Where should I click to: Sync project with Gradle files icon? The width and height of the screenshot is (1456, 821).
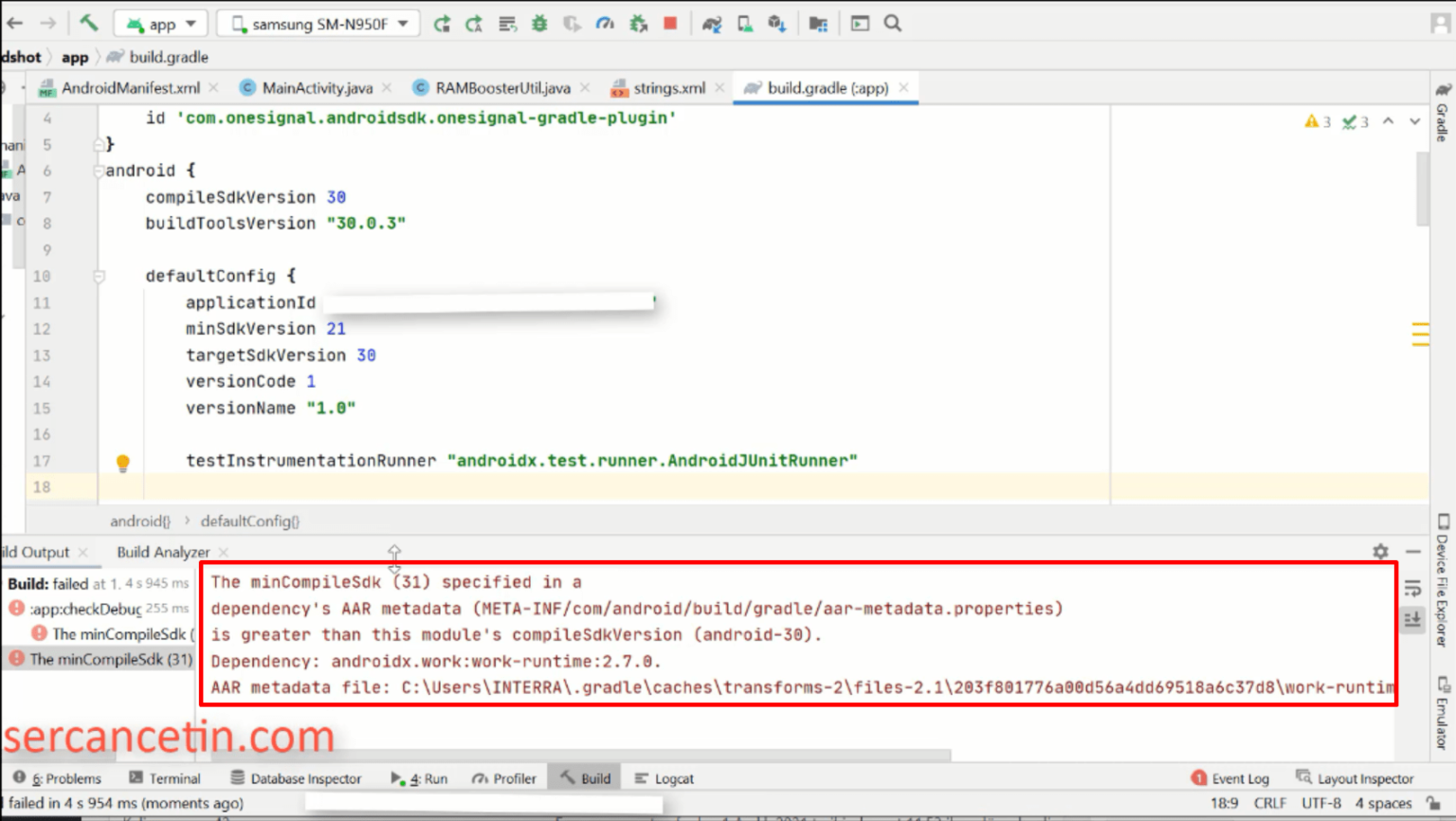point(712,24)
